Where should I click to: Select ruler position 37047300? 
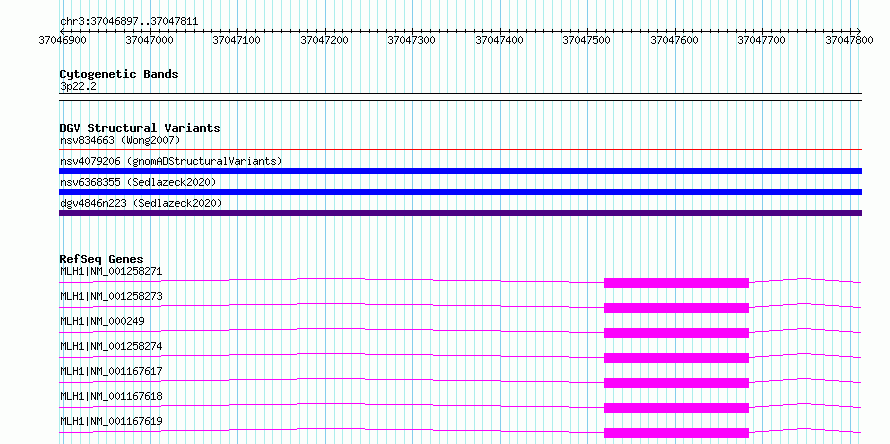pos(412,40)
